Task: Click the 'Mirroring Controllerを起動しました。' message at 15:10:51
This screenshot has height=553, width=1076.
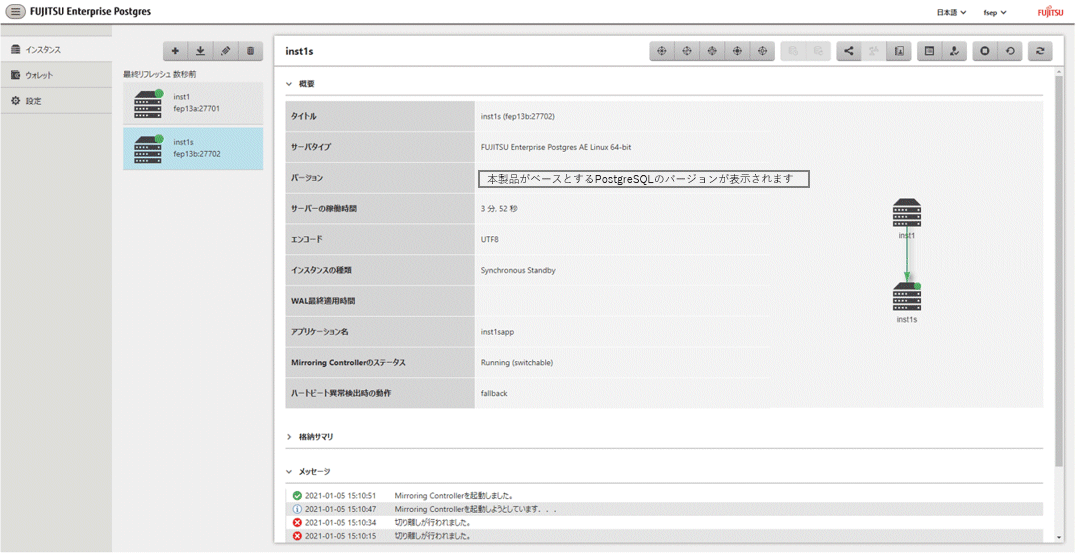Action: pyautogui.click(x=664, y=495)
